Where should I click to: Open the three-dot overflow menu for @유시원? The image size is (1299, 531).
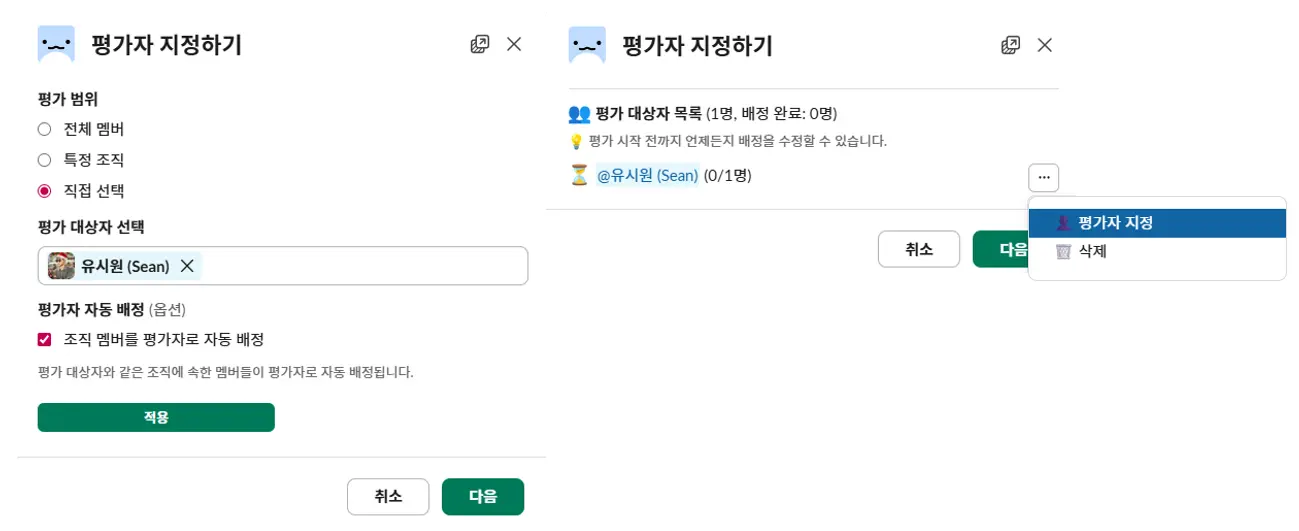click(x=1043, y=178)
